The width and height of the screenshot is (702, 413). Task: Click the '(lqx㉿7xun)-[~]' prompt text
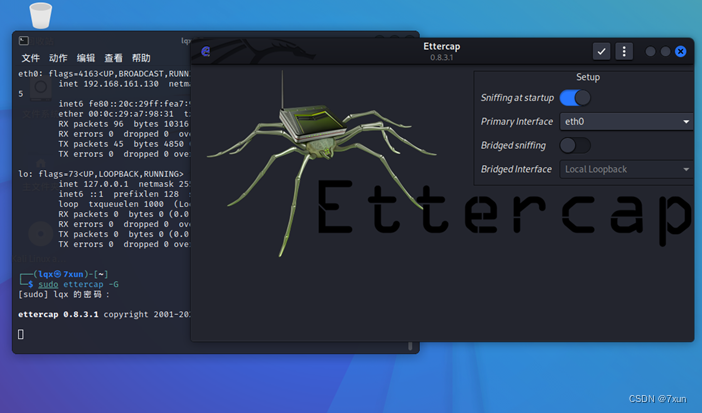click(x=71, y=274)
